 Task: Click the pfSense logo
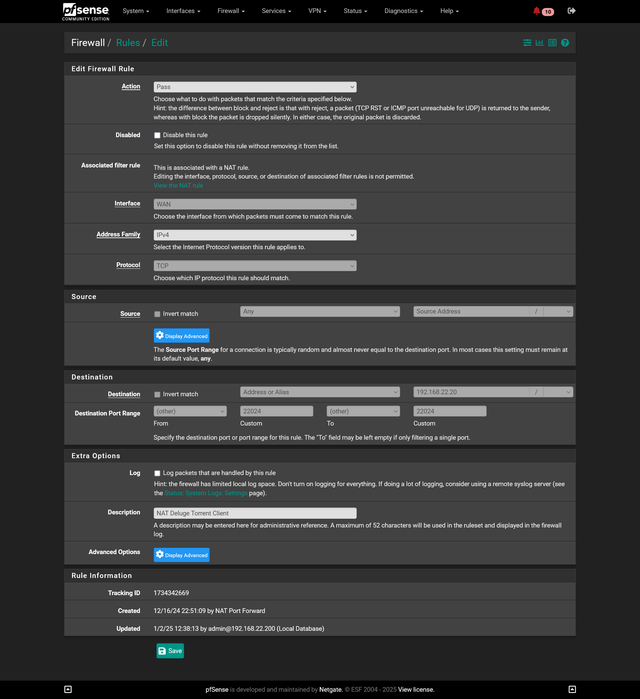tap(86, 11)
